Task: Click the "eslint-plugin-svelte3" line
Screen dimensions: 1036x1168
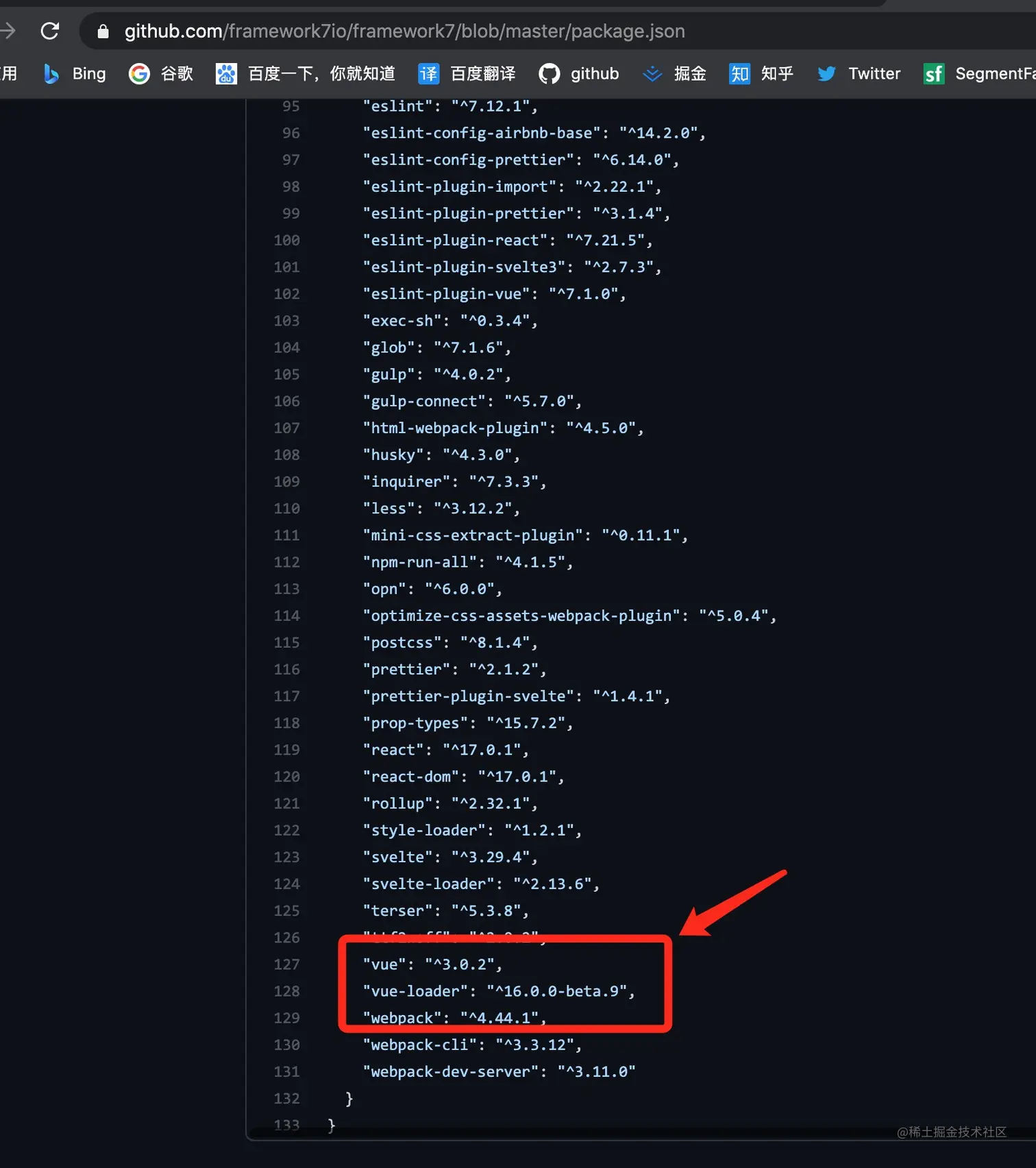Action: 512,267
